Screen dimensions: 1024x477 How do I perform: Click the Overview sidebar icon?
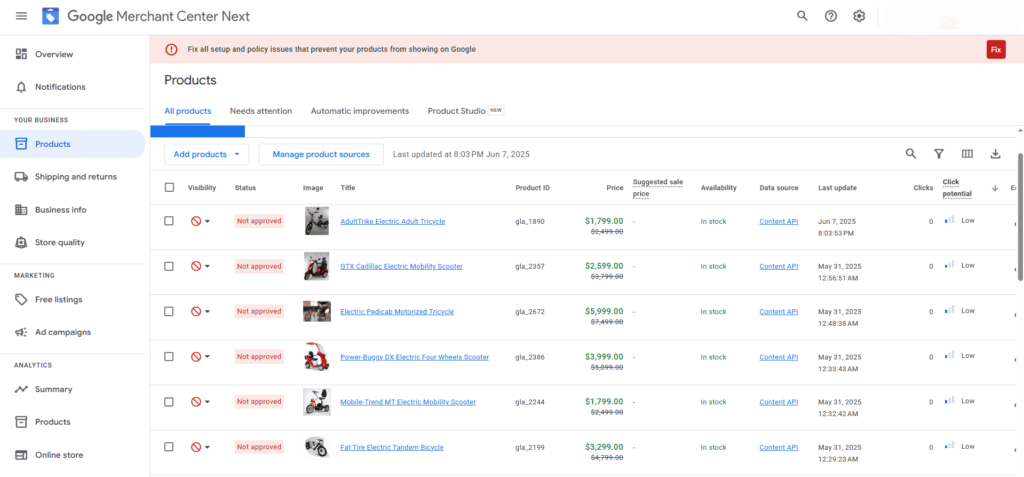point(21,54)
